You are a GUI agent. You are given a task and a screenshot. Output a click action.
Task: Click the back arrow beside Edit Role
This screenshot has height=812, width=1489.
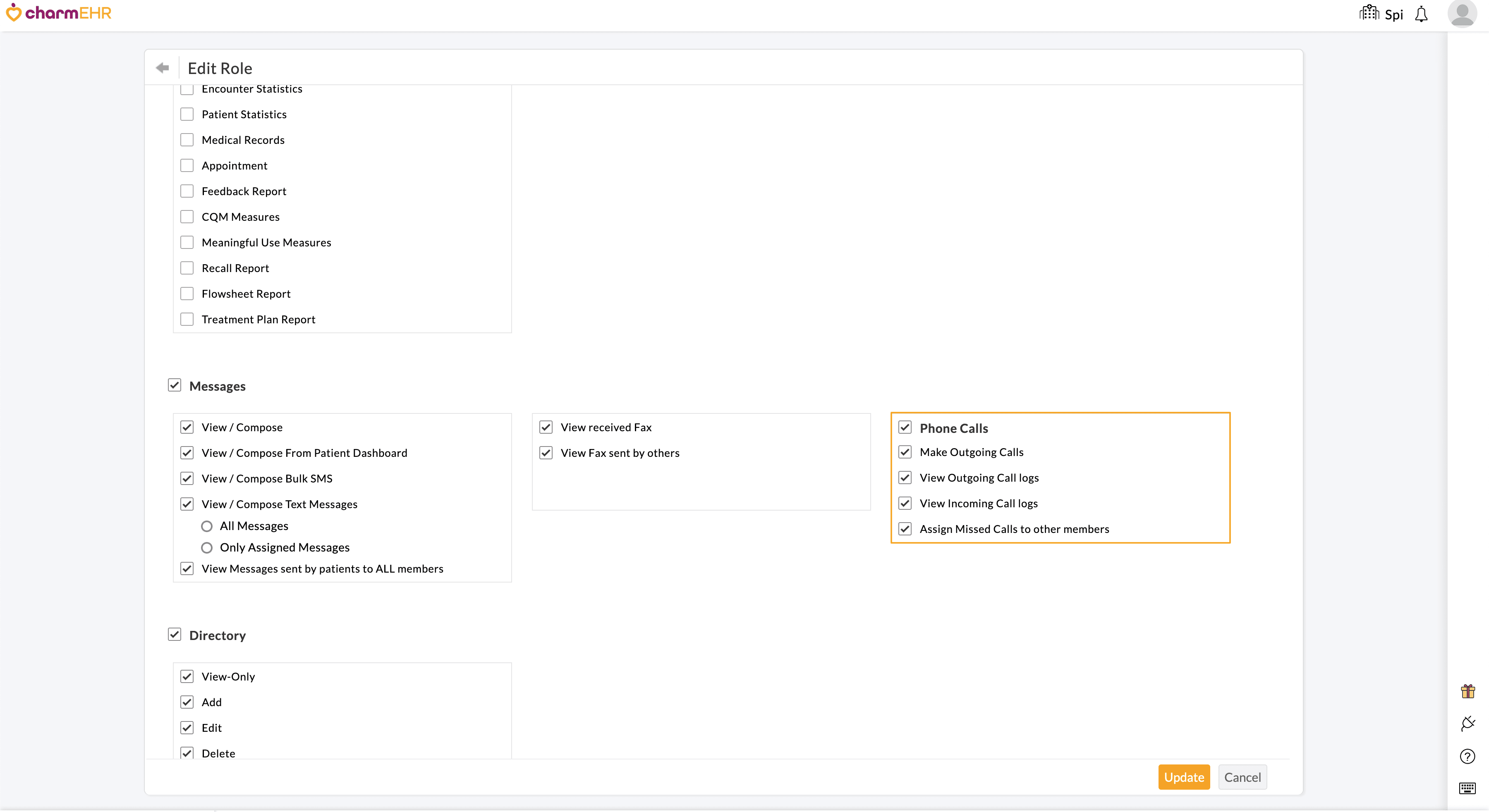click(163, 68)
